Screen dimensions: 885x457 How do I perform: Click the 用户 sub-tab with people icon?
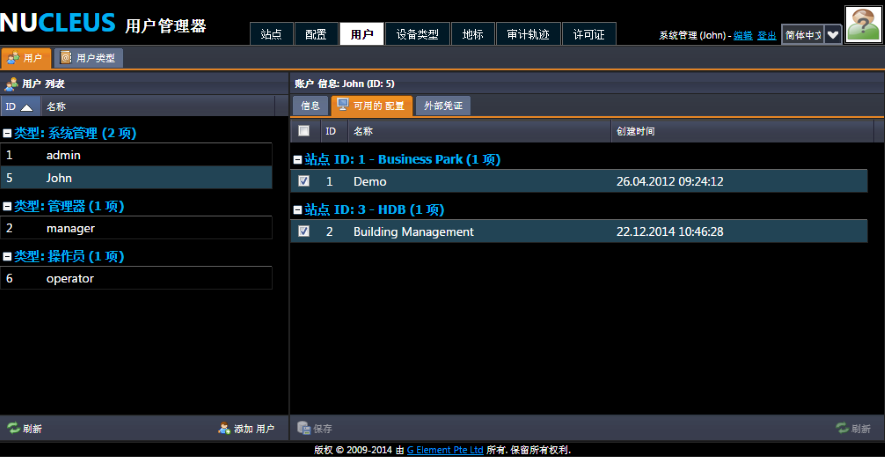[26, 58]
